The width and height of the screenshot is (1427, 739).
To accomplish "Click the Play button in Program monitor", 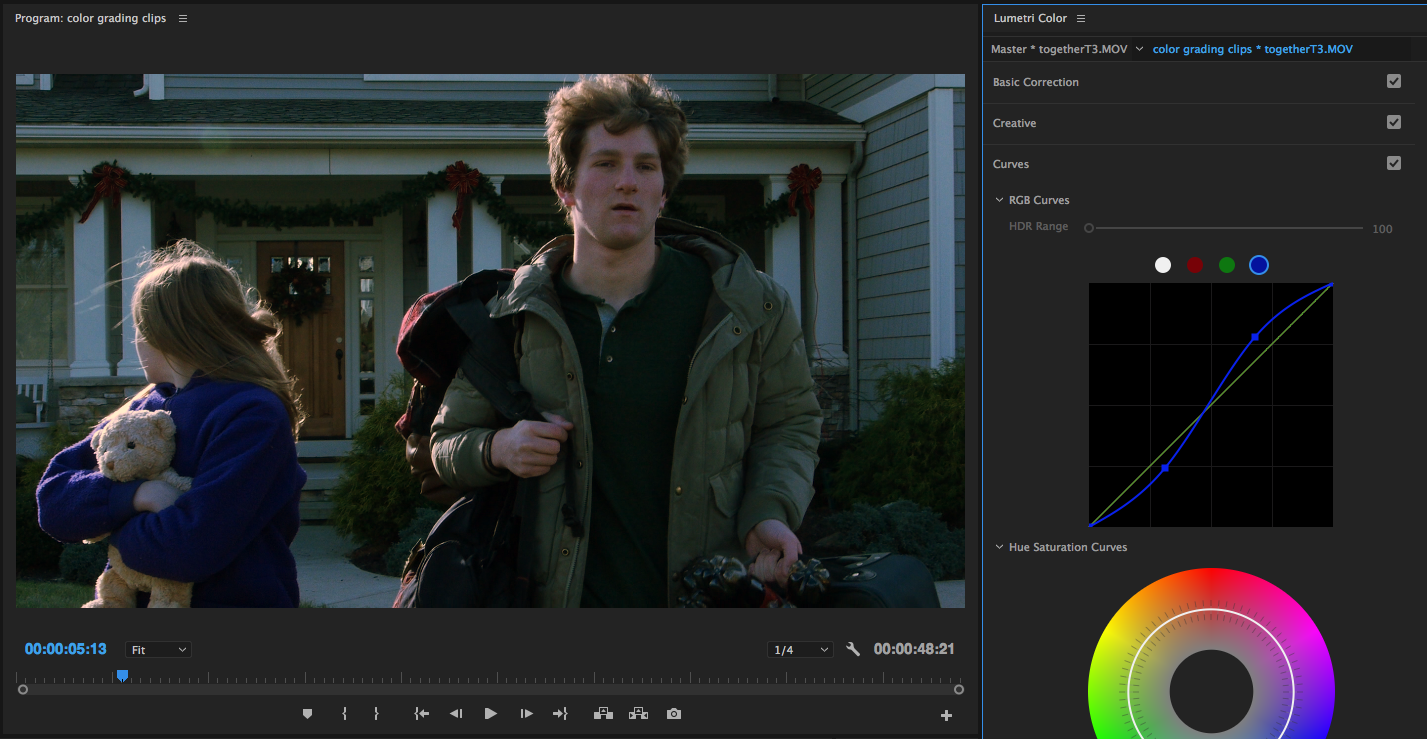I will click(490, 713).
